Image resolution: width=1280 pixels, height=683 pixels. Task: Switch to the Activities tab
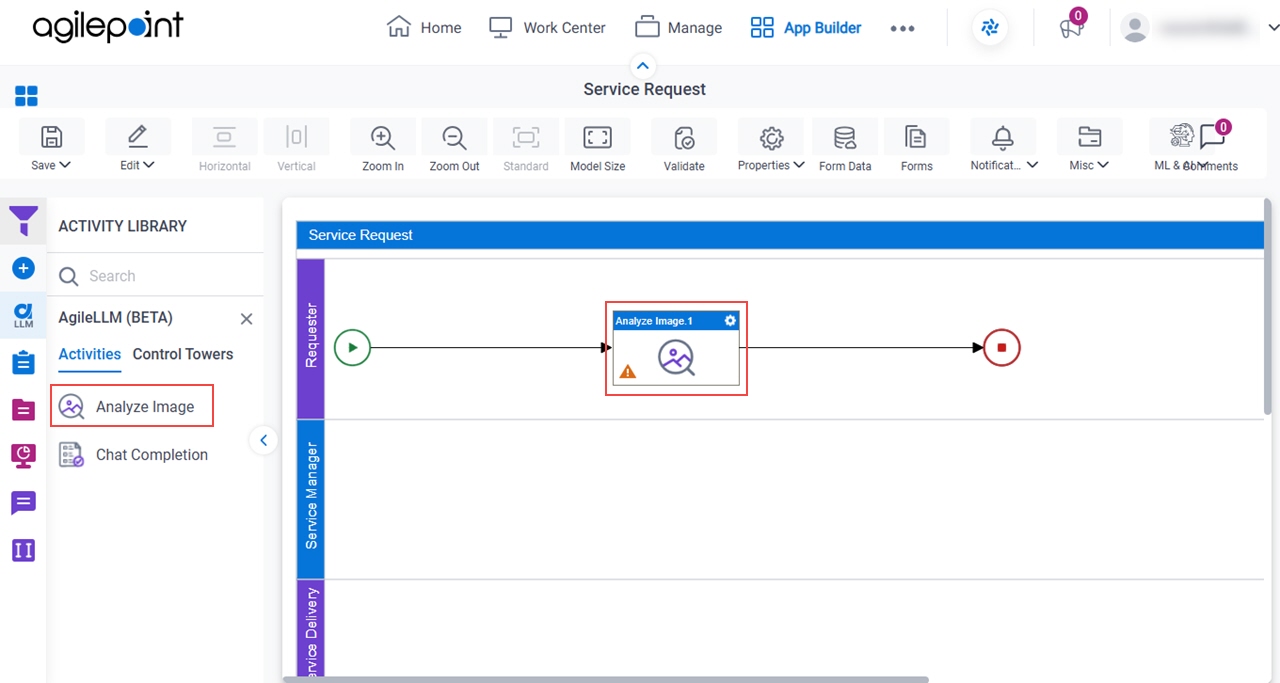pyautogui.click(x=90, y=354)
